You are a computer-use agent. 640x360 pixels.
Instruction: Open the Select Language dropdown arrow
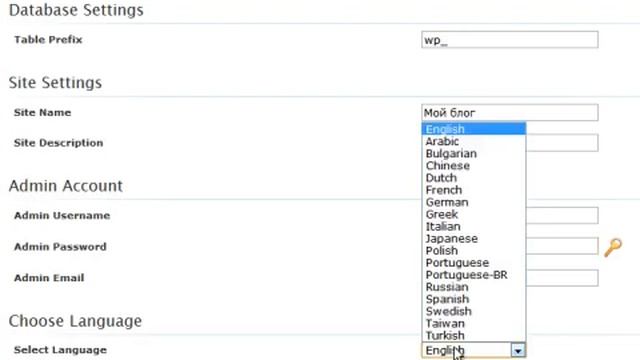point(518,350)
